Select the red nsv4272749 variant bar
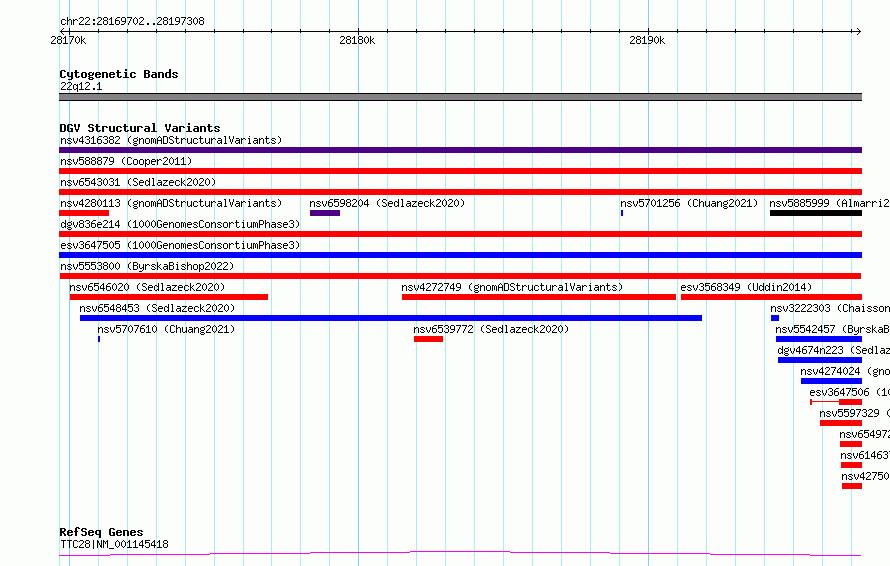The width and height of the screenshot is (890, 566). pos(539,297)
